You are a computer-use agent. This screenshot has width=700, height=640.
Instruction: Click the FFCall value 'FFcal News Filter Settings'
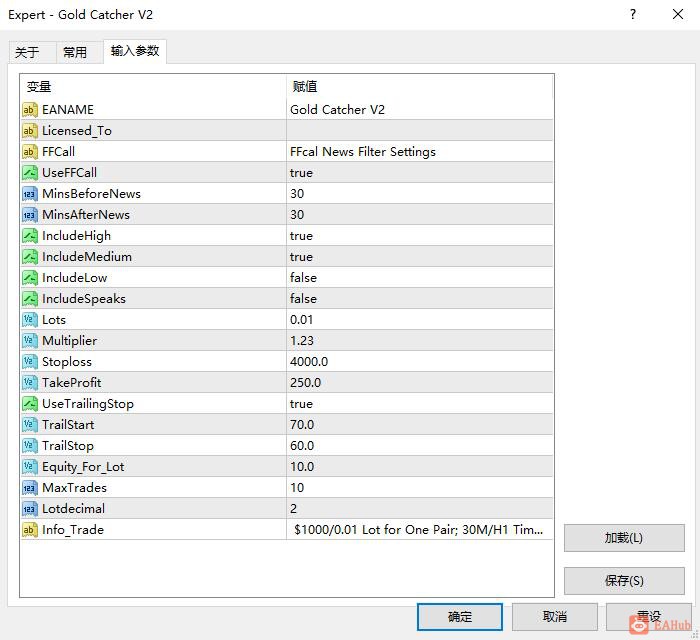pyautogui.click(x=362, y=152)
